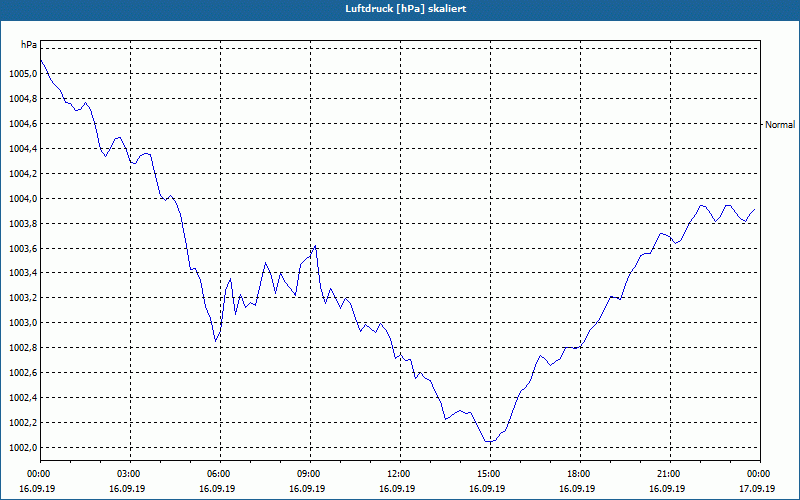Click the 1002,6 axis label

(x=23, y=373)
